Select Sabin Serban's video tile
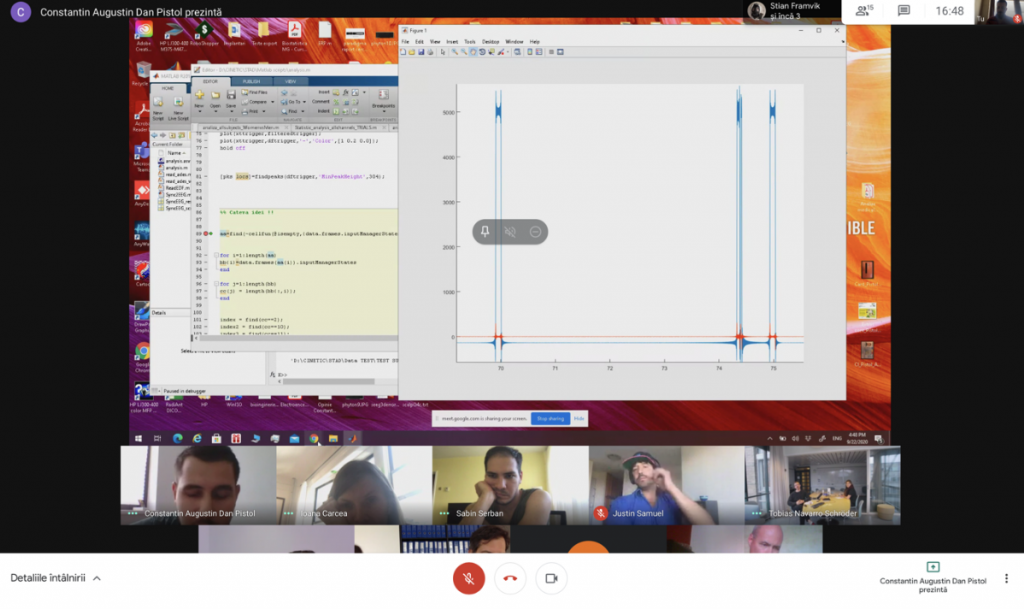This screenshot has width=1024, height=609. pos(510,485)
